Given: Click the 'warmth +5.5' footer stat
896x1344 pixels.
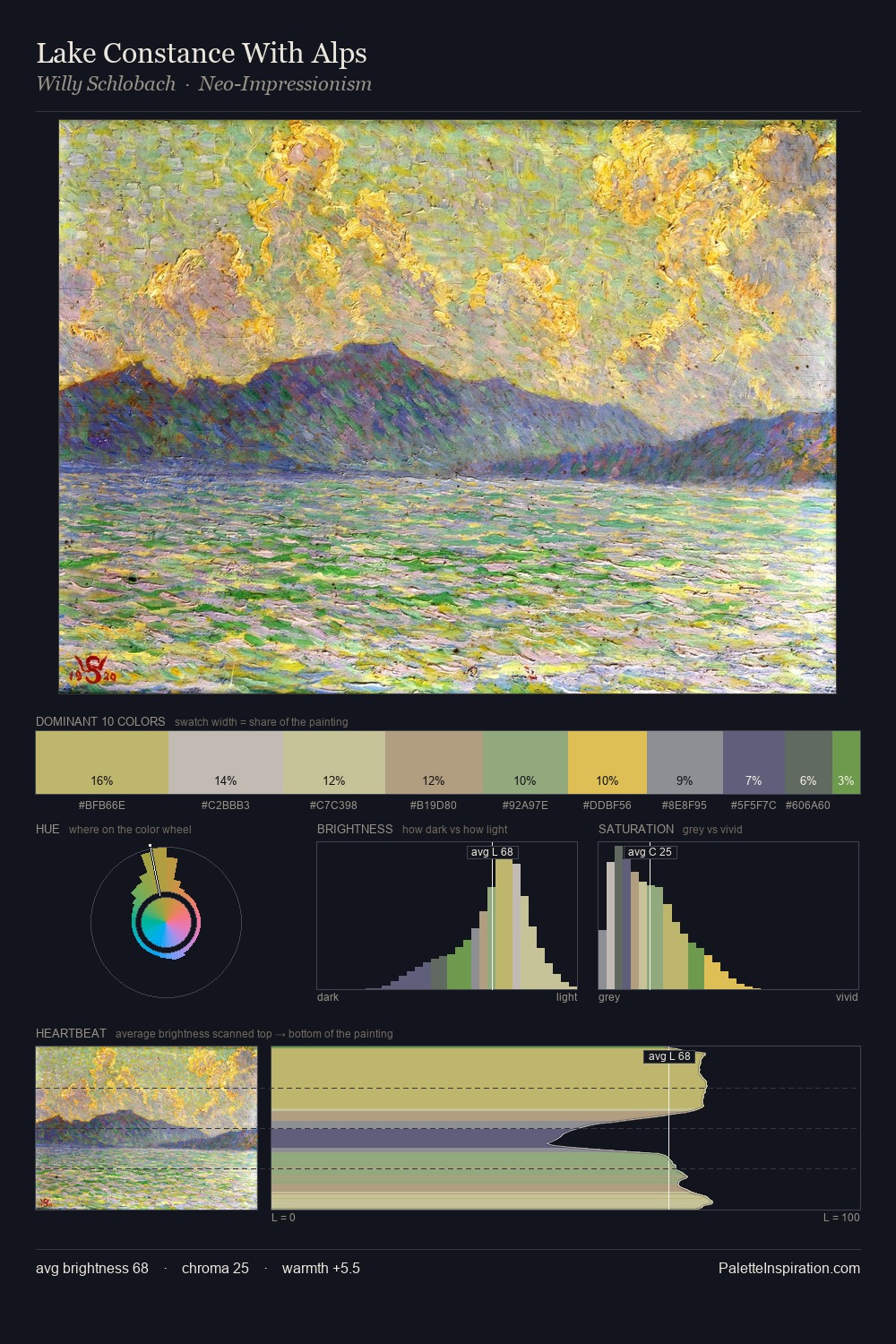Looking at the screenshot, I should pos(321,1268).
